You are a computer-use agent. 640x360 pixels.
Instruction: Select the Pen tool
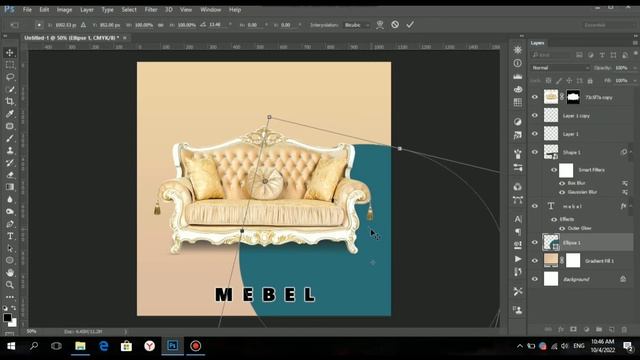coord(10,224)
